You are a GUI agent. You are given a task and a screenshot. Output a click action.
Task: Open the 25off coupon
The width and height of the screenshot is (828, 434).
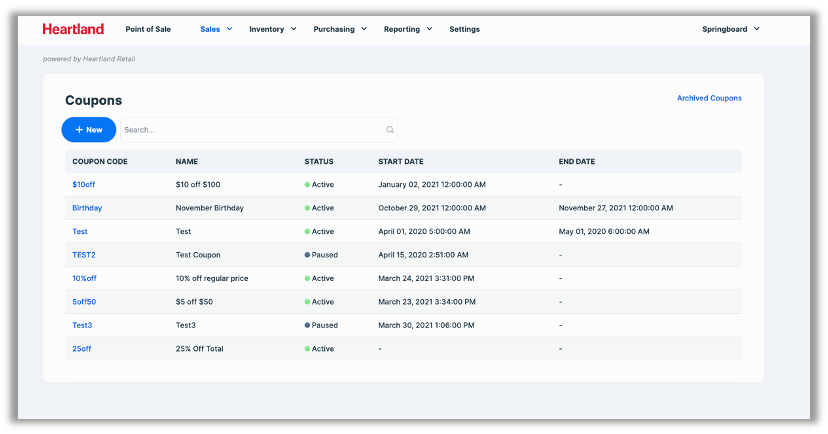pos(82,349)
